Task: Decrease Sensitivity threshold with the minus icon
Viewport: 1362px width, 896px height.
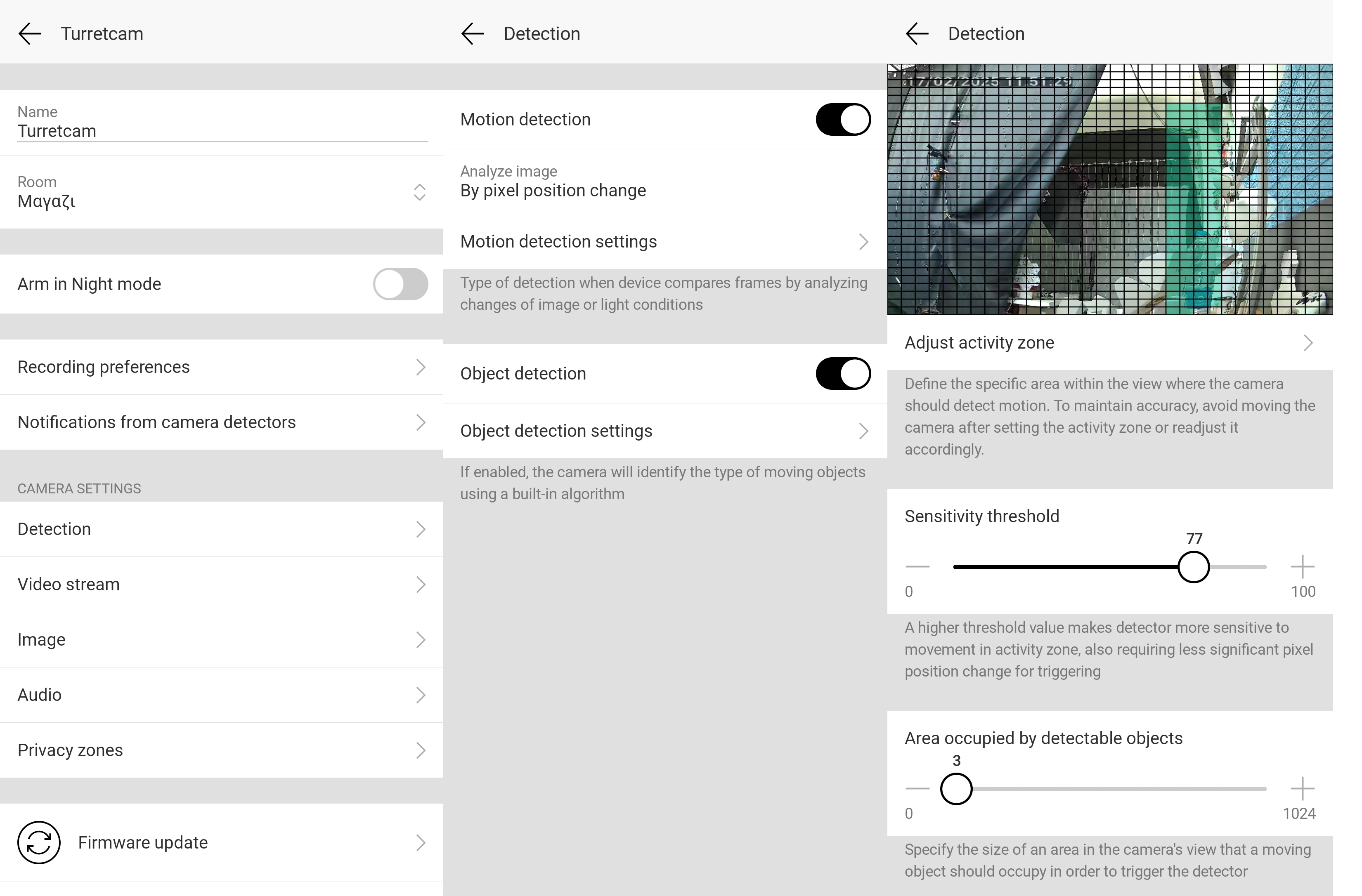Action: 917,567
